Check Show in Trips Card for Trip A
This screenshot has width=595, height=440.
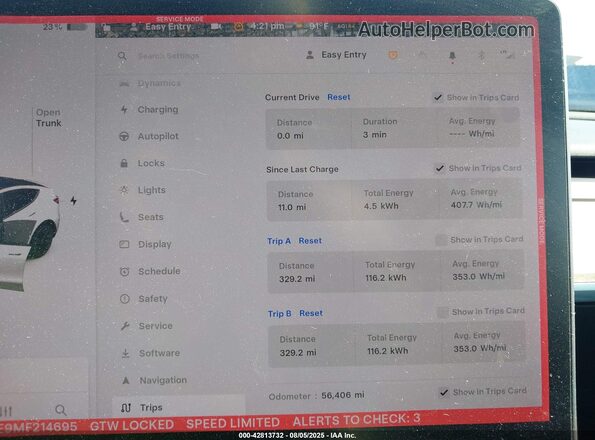pos(441,240)
